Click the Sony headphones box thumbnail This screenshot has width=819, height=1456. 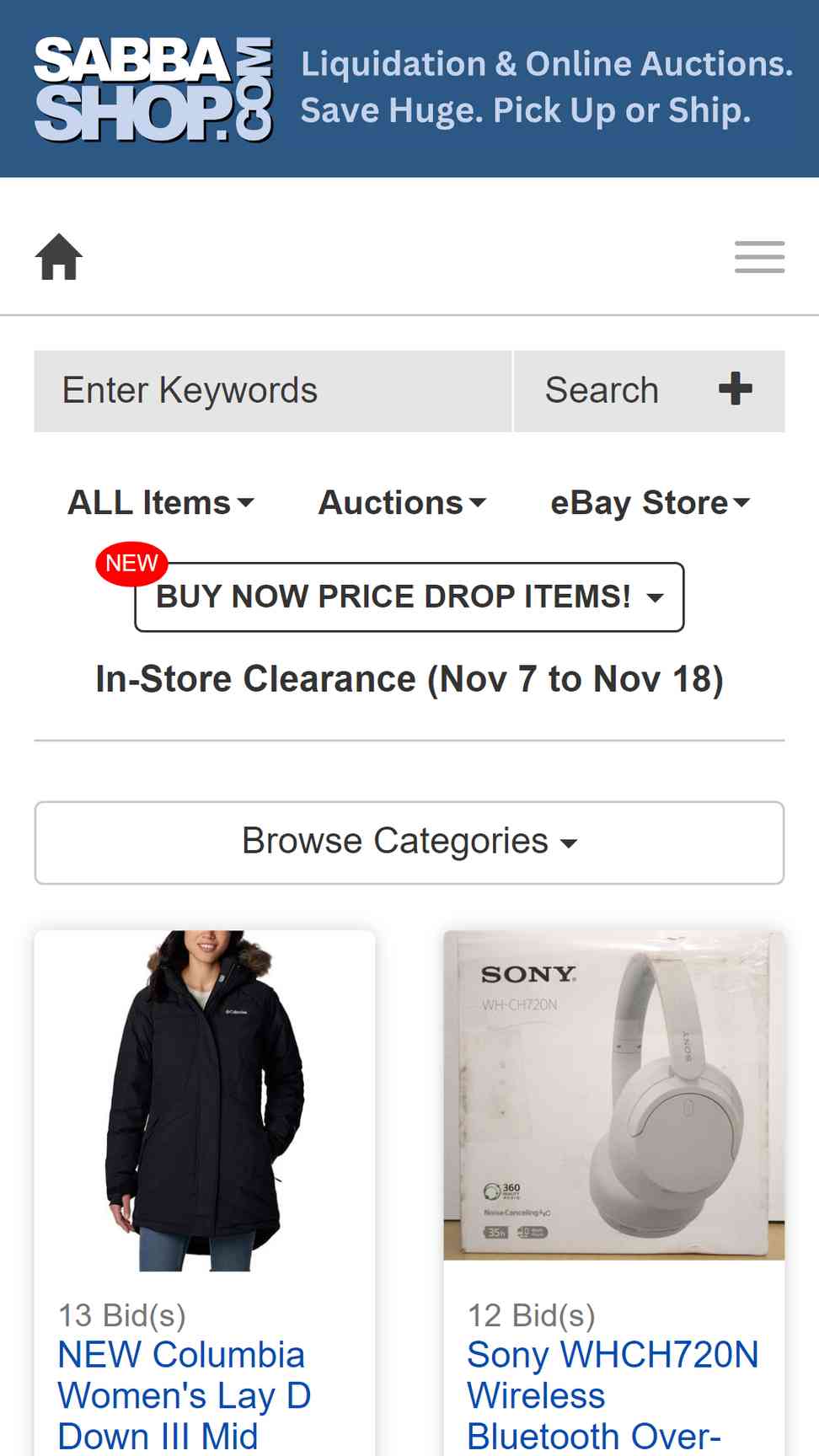614,1095
